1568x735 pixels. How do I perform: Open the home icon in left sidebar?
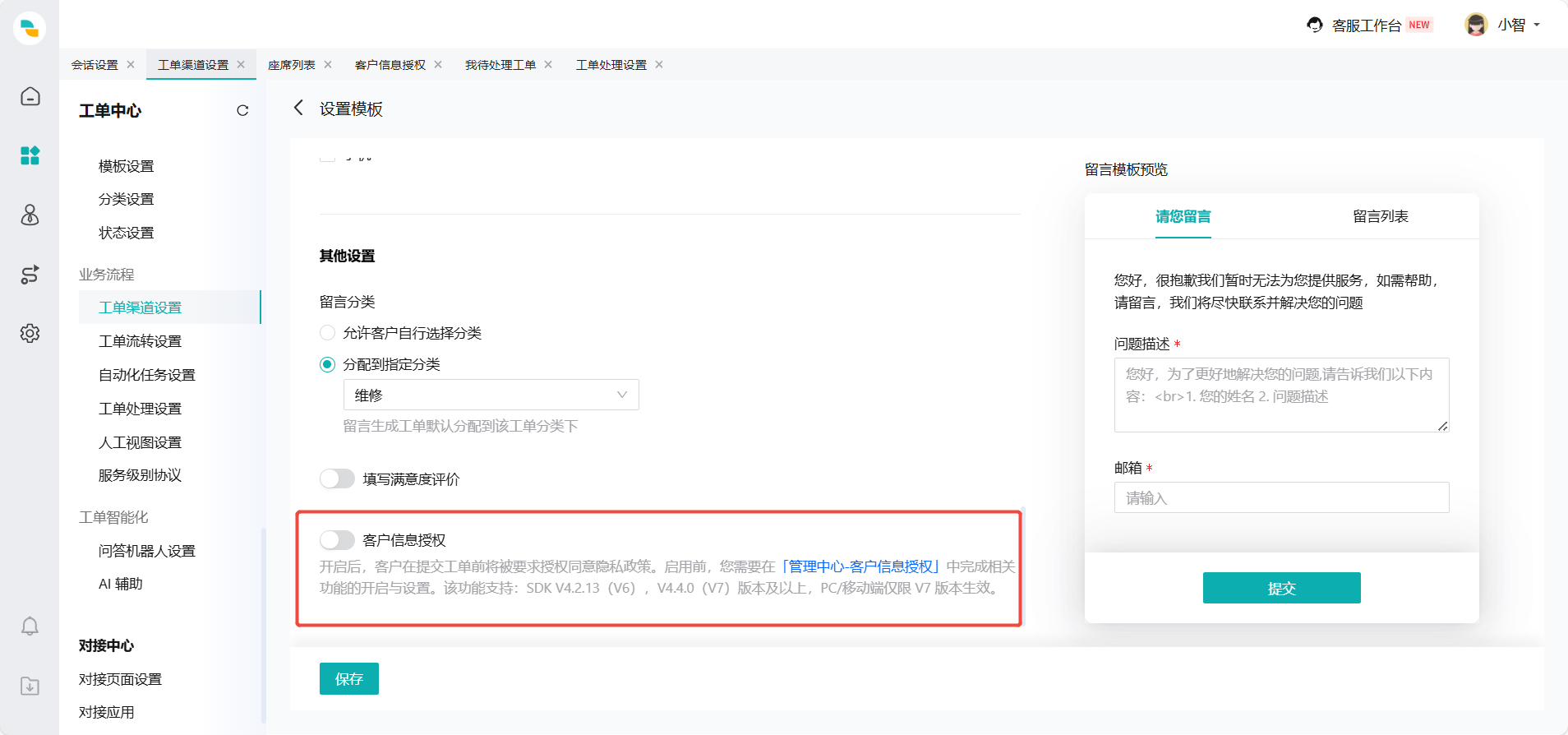[30, 97]
